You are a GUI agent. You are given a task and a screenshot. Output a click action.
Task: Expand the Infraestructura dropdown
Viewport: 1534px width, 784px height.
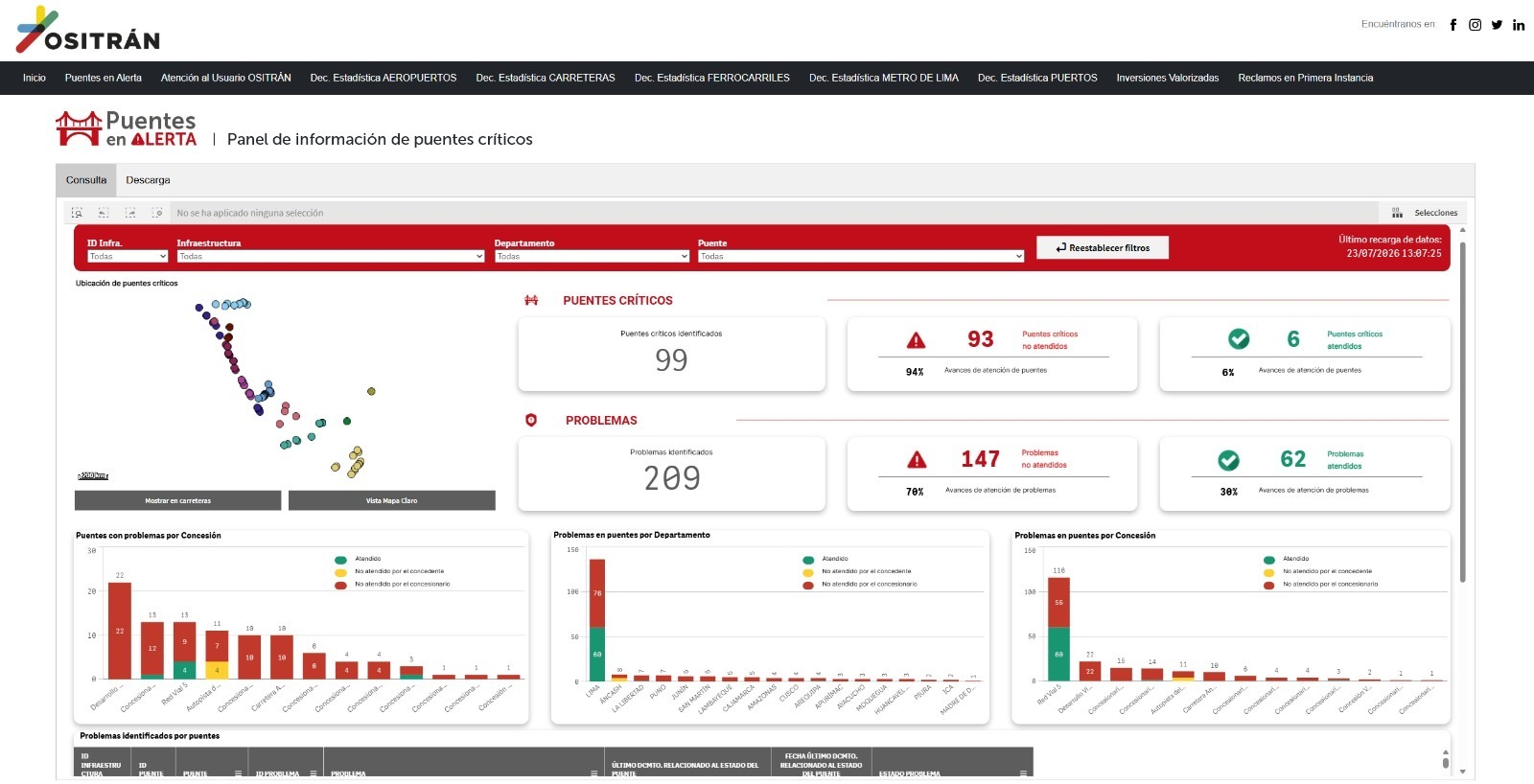(331, 256)
